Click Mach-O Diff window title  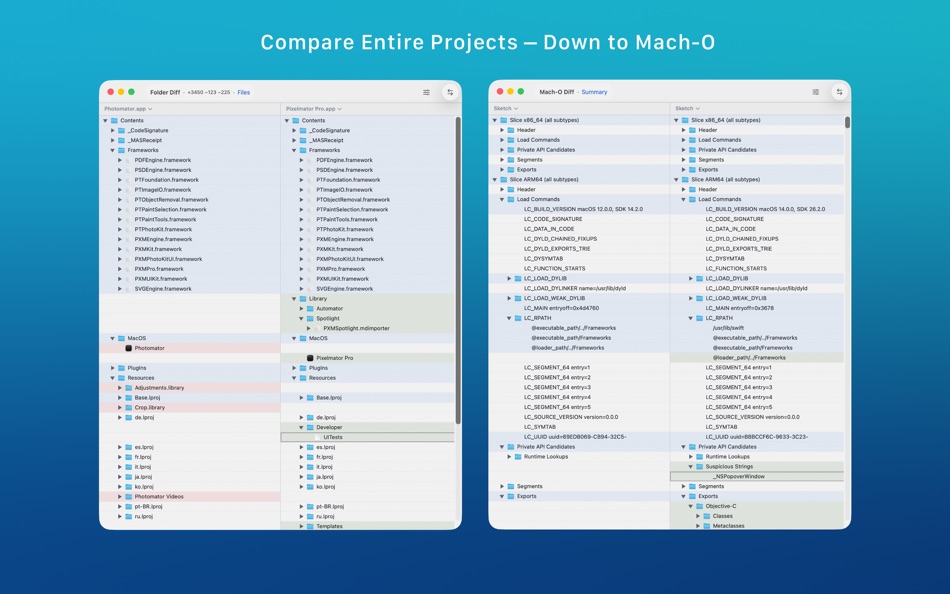(x=556, y=92)
